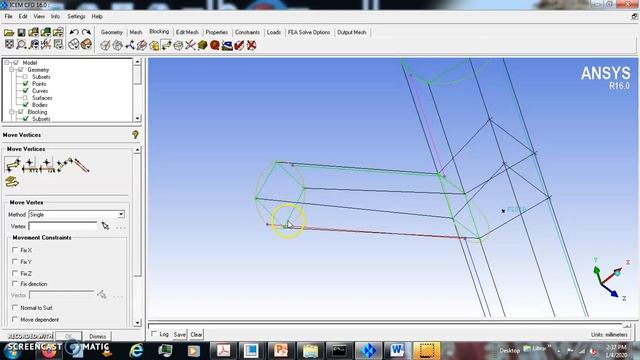Open the Method dropdown showing Single

(77, 214)
